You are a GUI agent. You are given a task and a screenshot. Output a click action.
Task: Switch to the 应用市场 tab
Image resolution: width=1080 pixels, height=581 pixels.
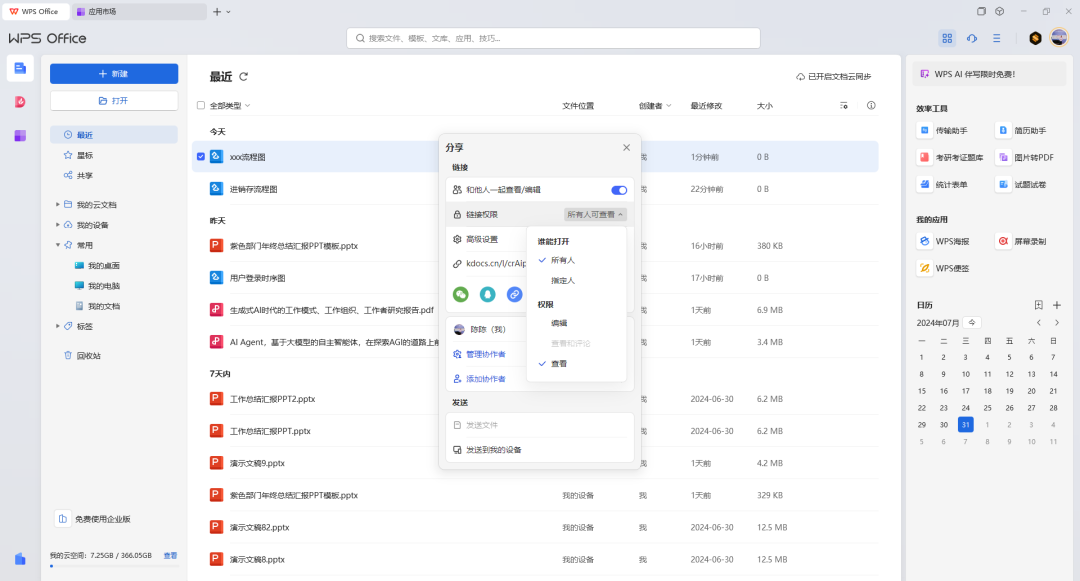(140, 12)
